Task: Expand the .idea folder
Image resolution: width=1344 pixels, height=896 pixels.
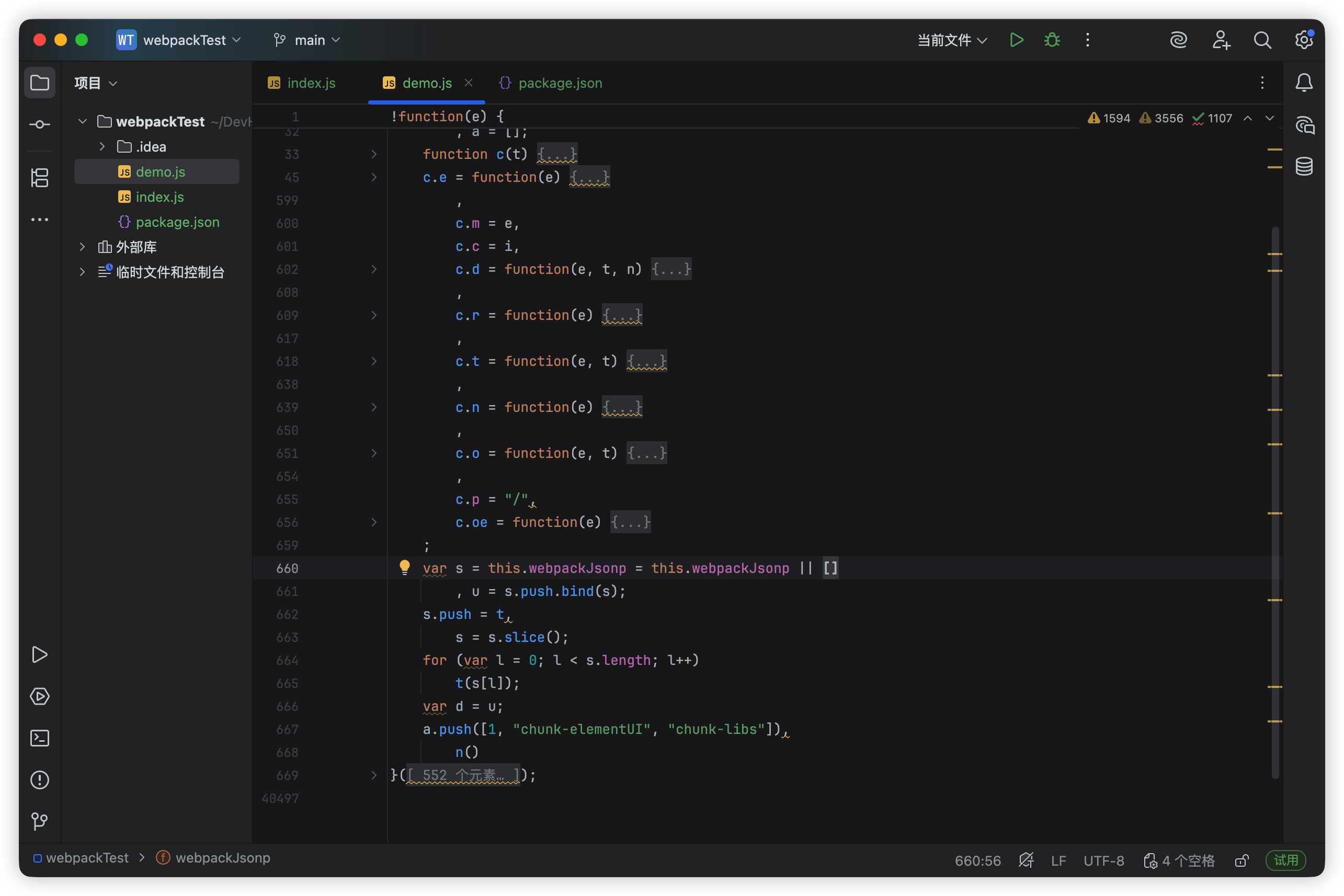Action: tap(102, 147)
